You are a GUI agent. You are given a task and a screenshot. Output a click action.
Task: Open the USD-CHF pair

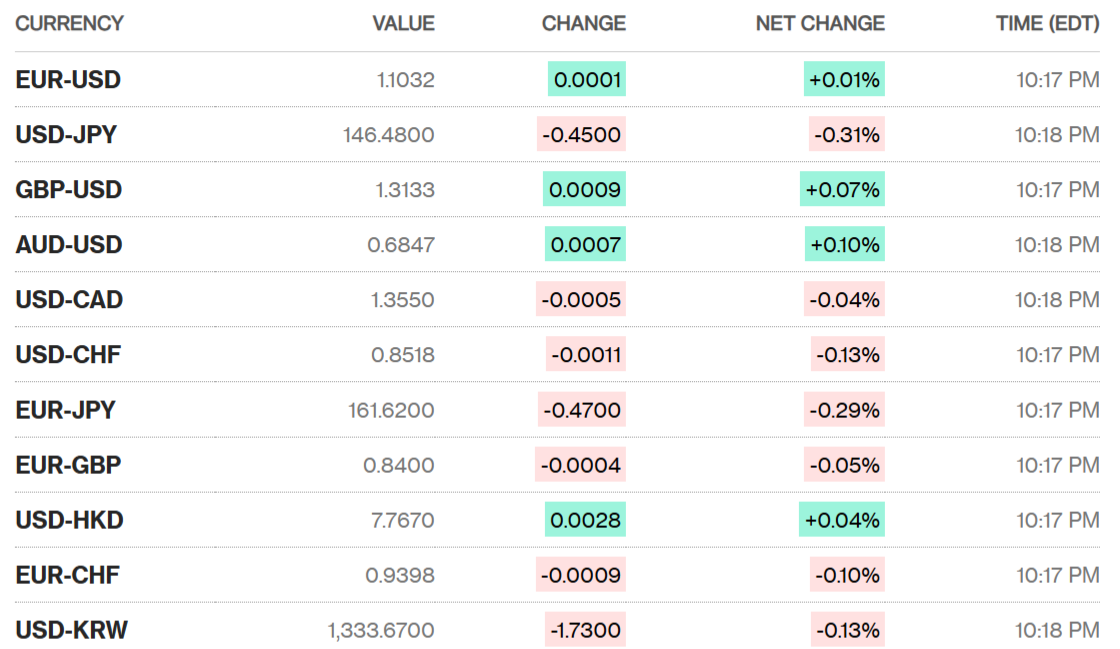(68, 355)
